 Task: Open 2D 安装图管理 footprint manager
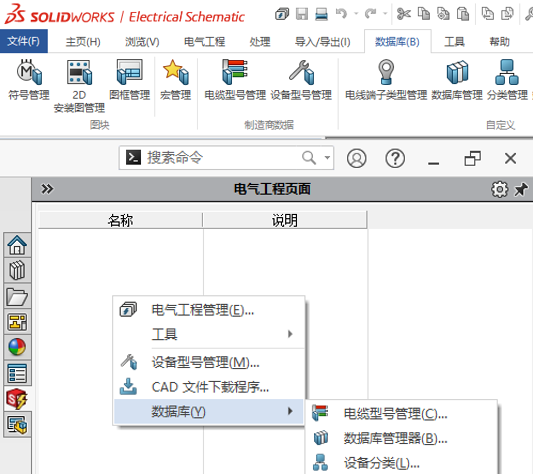tap(79, 86)
